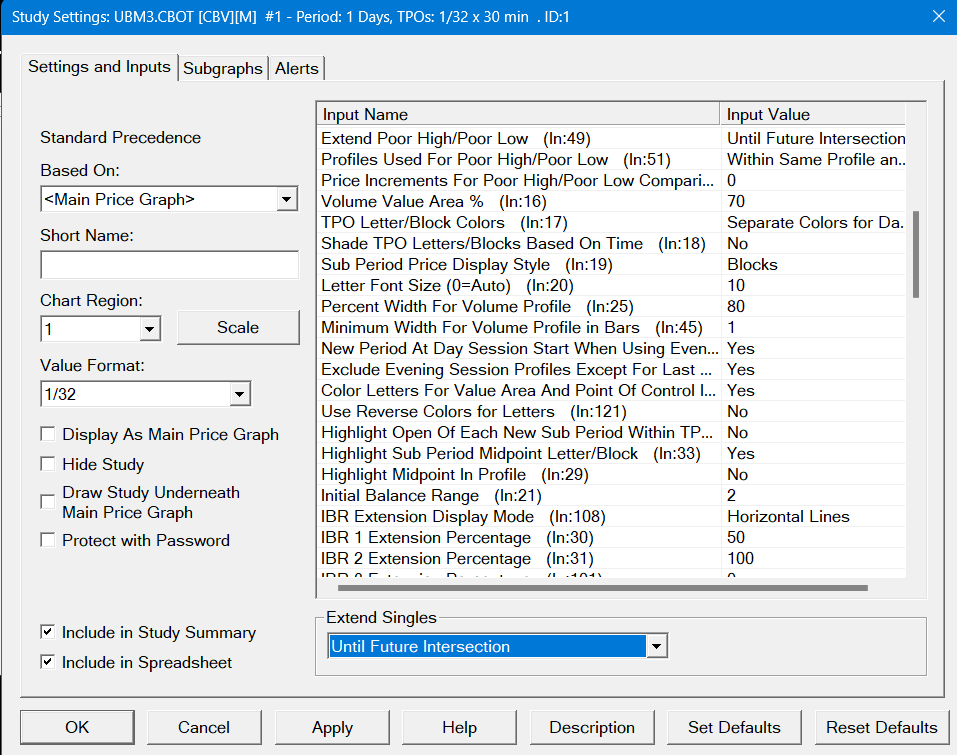Enable Display As Main Price Graph checkbox
Image resolution: width=957 pixels, height=755 pixels.
pyautogui.click(x=48, y=434)
